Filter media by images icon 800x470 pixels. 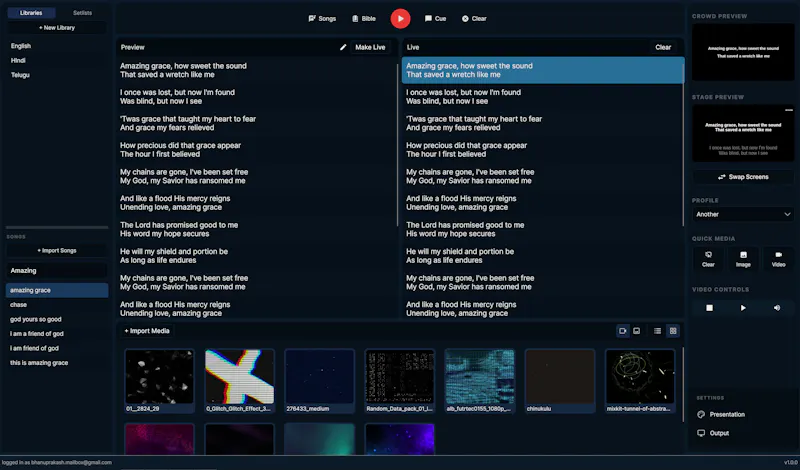pyautogui.click(x=636, y=331)
